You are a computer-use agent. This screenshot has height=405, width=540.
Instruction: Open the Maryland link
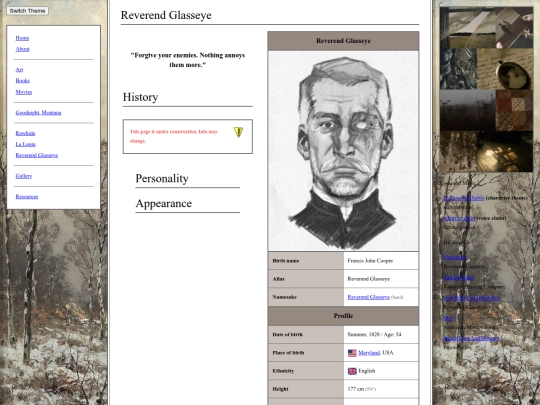369,353
